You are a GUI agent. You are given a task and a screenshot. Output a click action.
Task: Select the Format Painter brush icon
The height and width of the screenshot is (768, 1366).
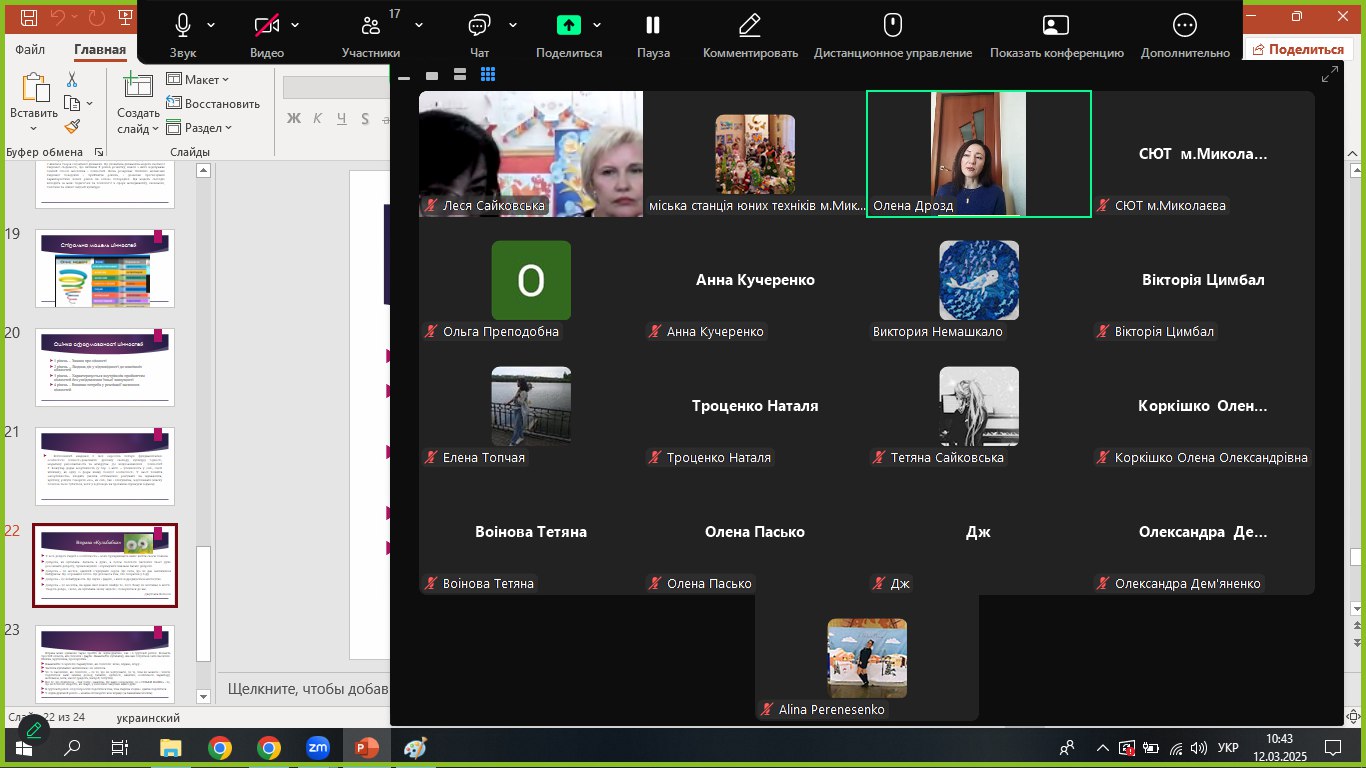[72, 127]
